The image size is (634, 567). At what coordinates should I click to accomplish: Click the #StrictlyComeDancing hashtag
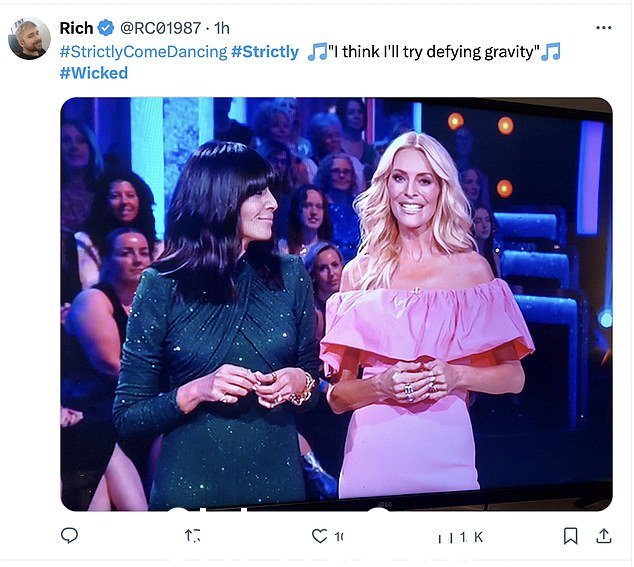[x=144, y=52]
